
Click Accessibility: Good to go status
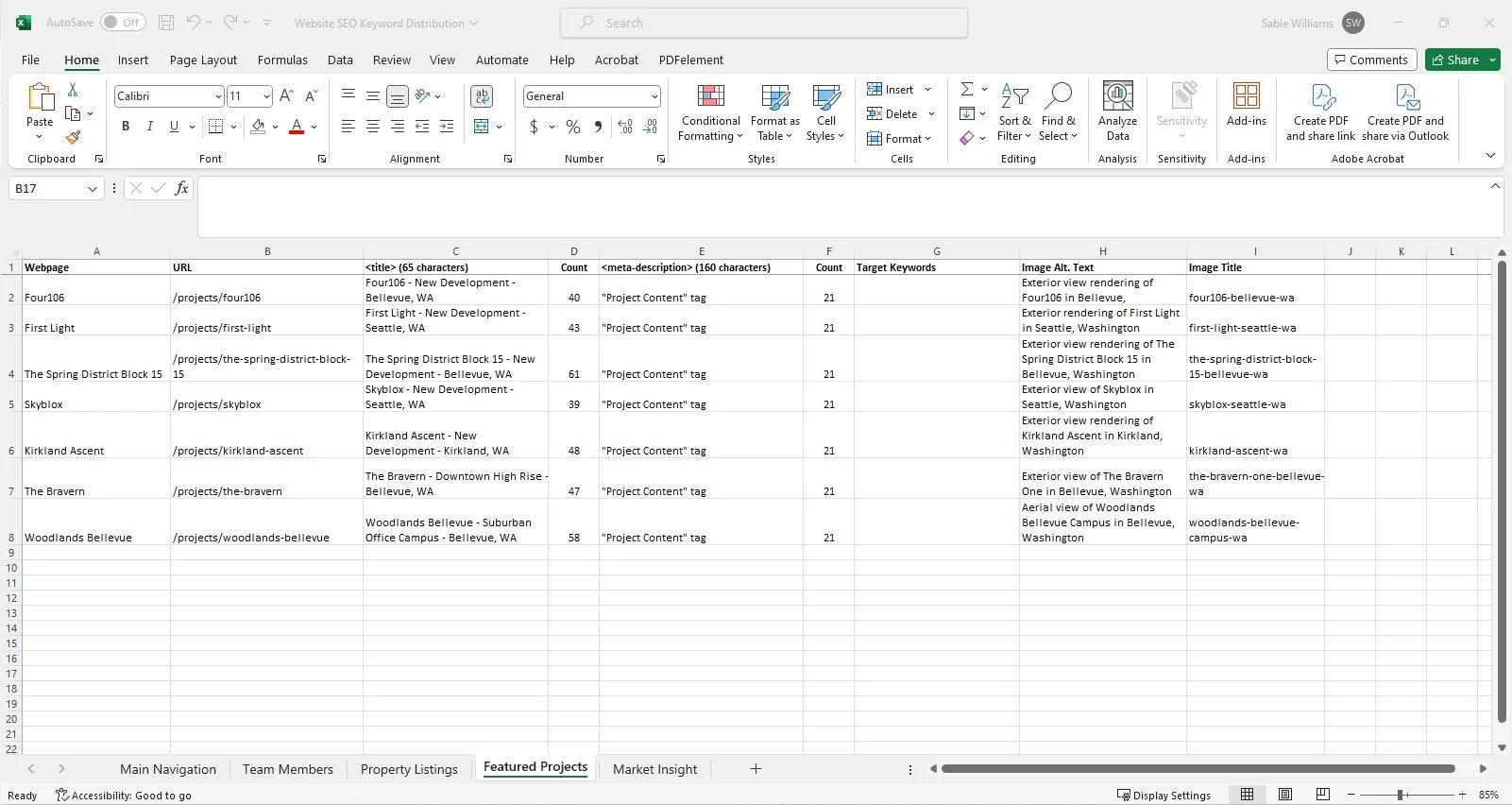pos(123,796)
